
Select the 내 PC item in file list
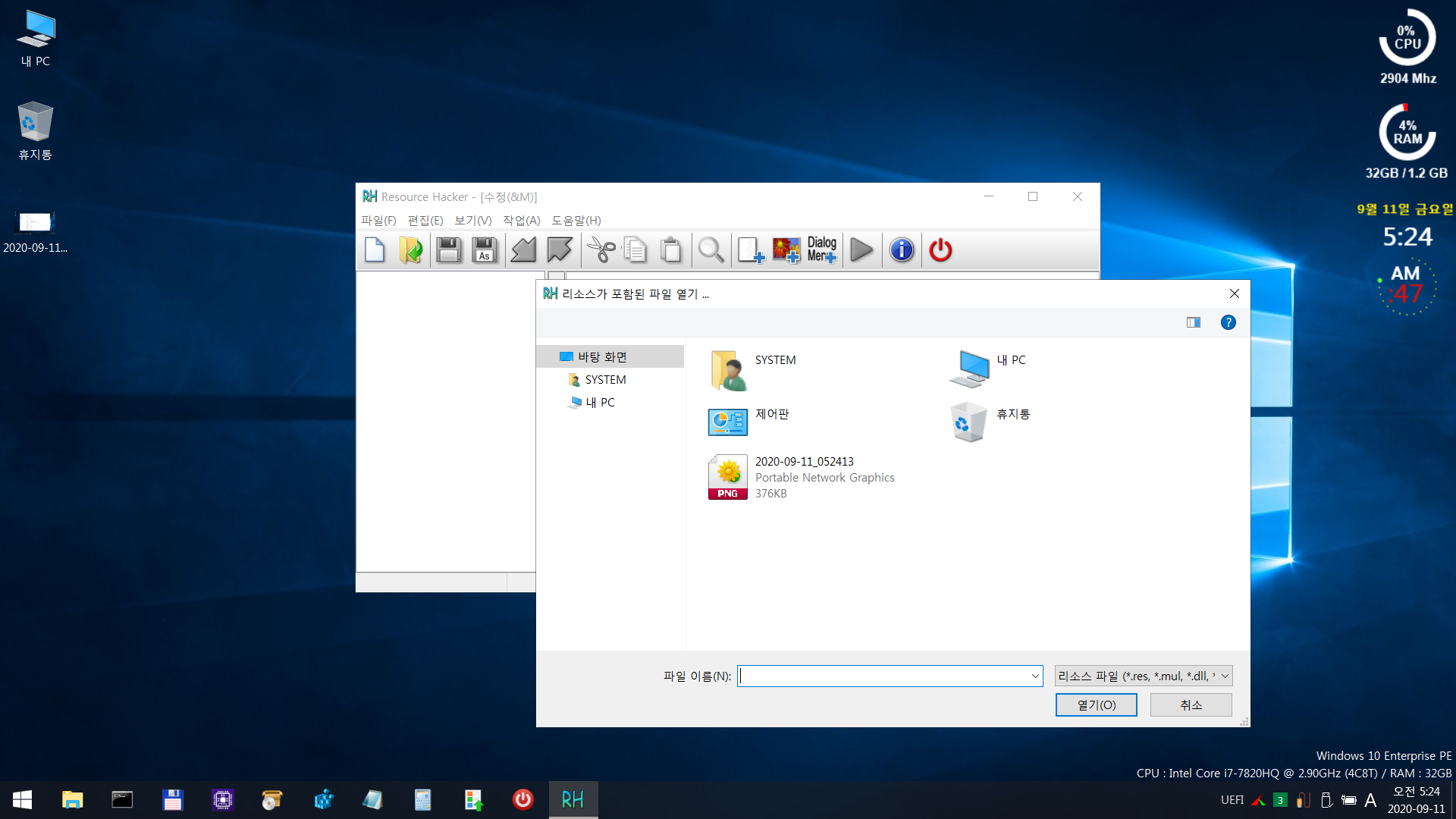coord(988,369)
